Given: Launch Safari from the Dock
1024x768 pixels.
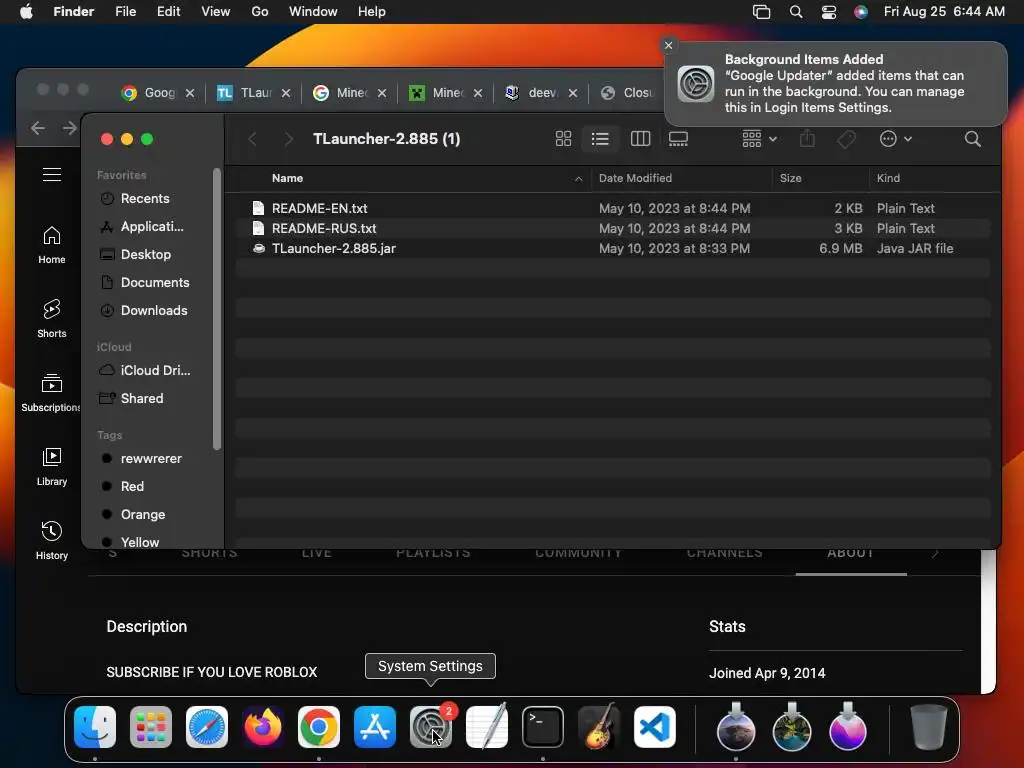Looking at the screenshot, I should point(207,727).
